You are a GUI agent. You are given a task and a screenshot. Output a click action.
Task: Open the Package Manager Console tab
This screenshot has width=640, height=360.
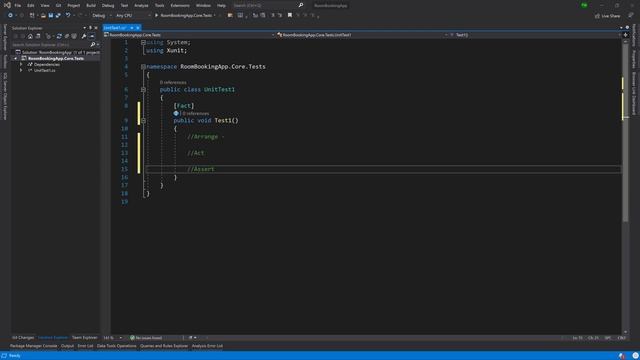point(33,346)
